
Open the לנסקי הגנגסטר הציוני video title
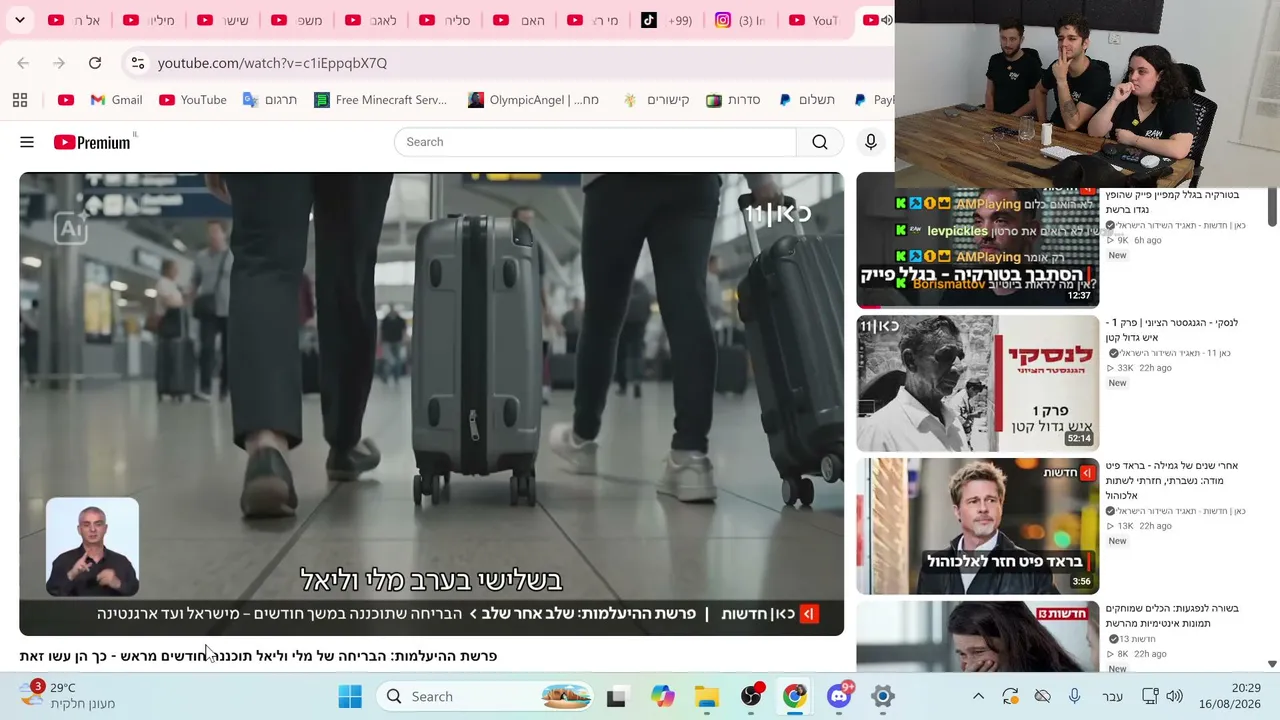[x=1172, y=330]
